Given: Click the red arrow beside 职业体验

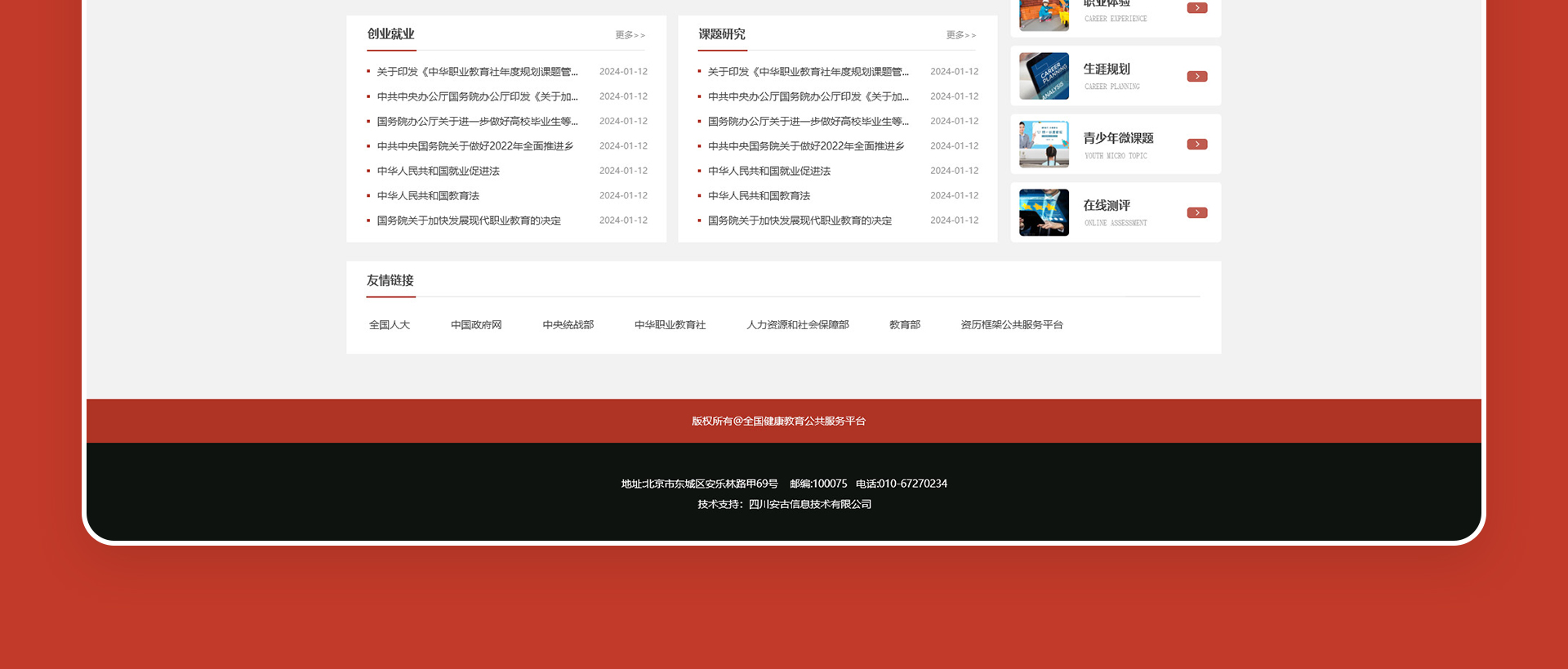Looking at the screenshot, I should point(1196,8).
